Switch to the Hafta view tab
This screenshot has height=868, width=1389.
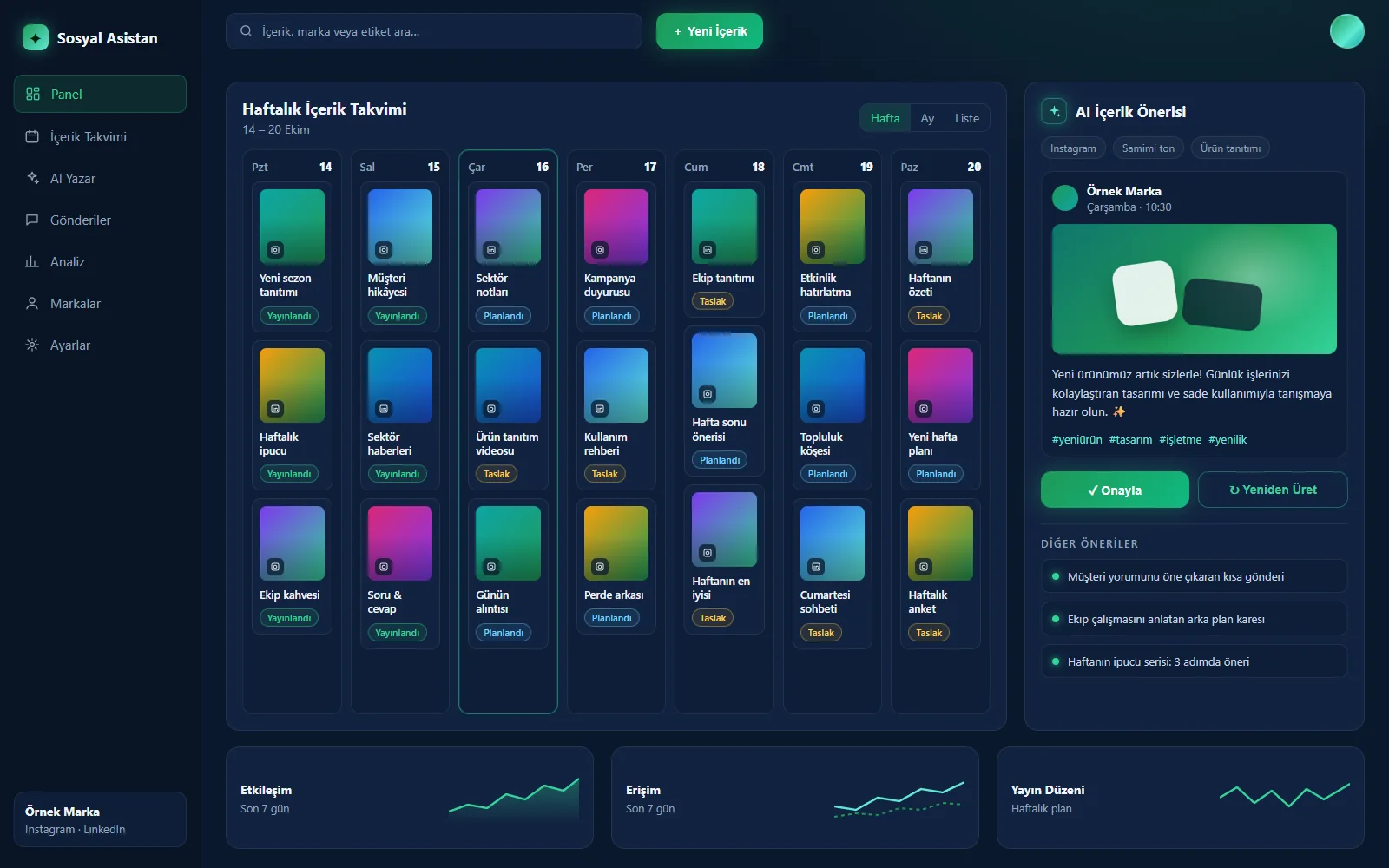click(885, 118)
